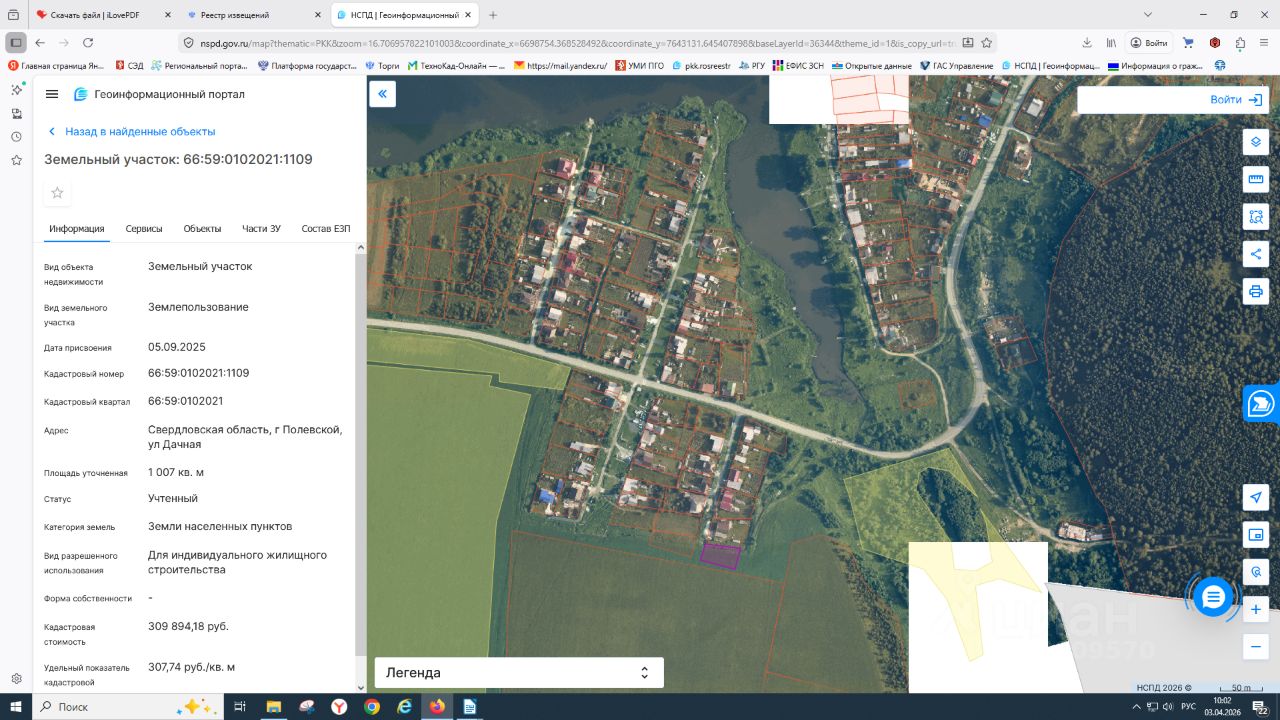The image size is (1280, 720).
Task: Activate the area selection tool
Action: click(x=1256, y=217)
